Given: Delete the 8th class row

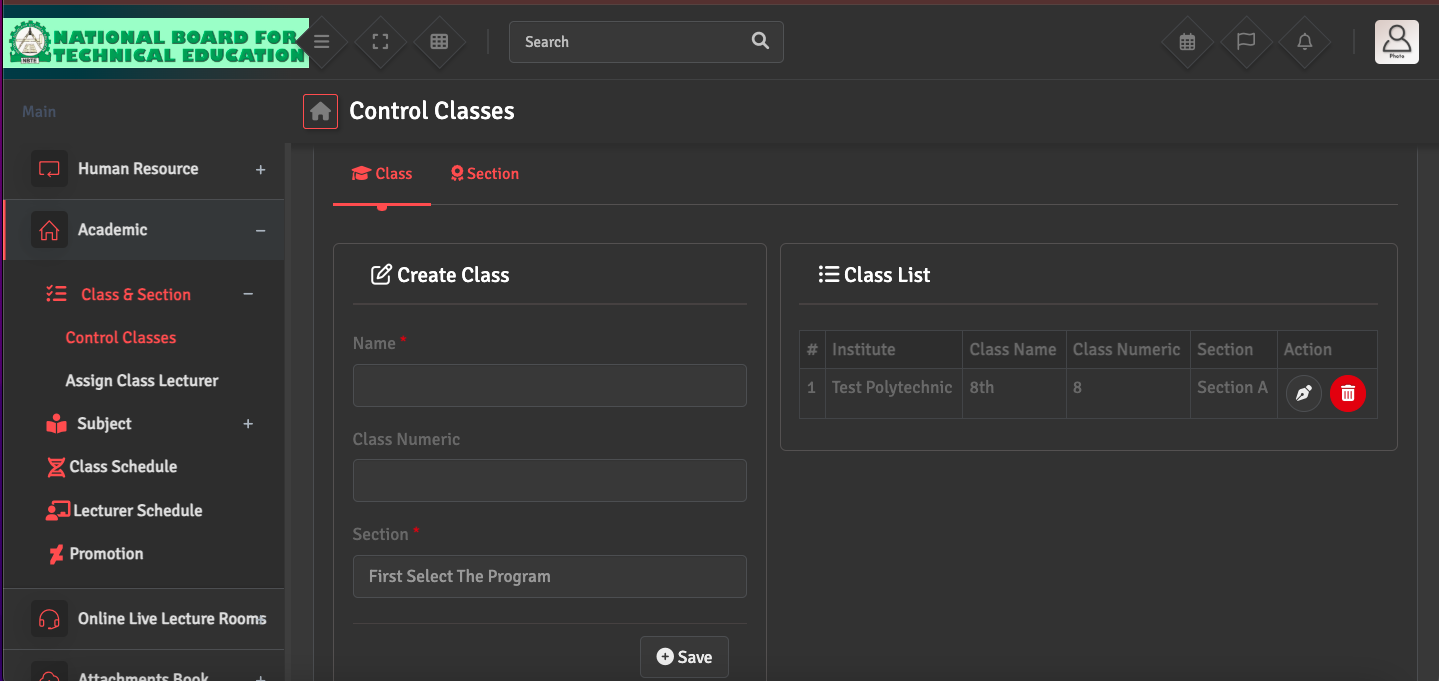Looking at the screenshot, I should click(x=1347, y=394).
